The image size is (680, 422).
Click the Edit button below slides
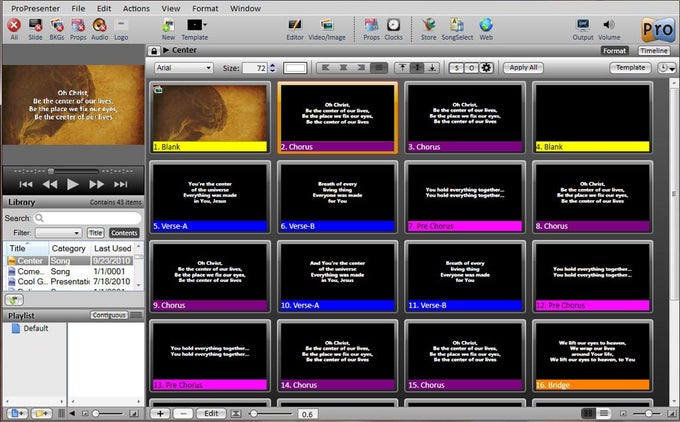pyautogui.click(x=210, y=413)
